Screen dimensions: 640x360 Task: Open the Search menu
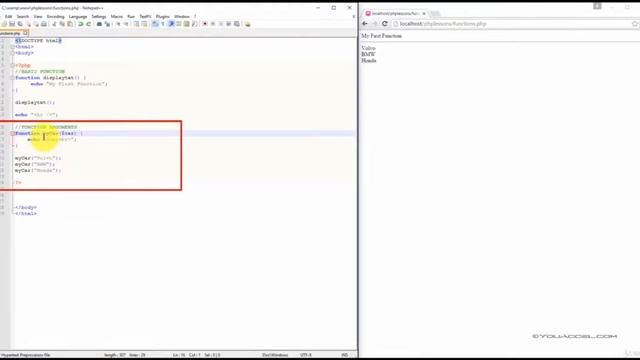click(x=22, y=16)
